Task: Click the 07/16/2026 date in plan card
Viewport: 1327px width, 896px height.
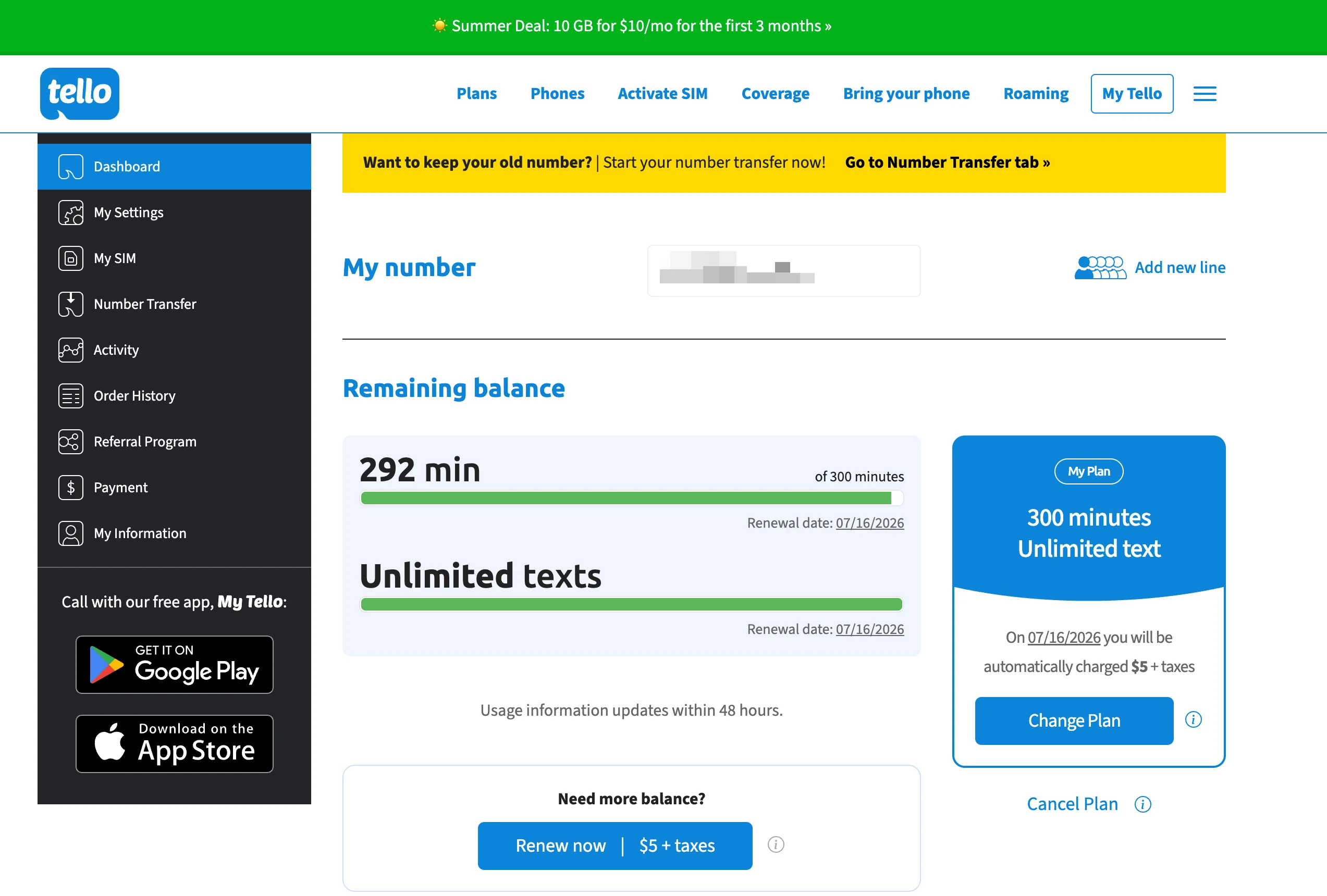Action: [x=1064, y=637]
